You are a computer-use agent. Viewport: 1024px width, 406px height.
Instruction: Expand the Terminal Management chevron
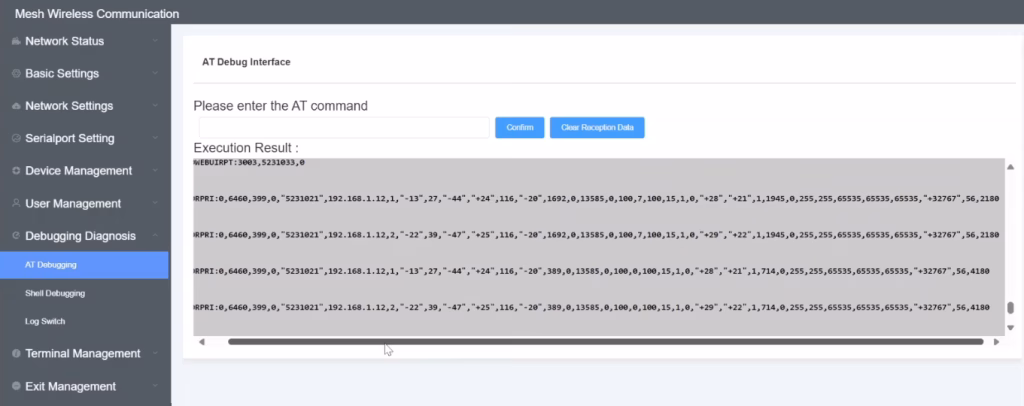pos(155,353)
